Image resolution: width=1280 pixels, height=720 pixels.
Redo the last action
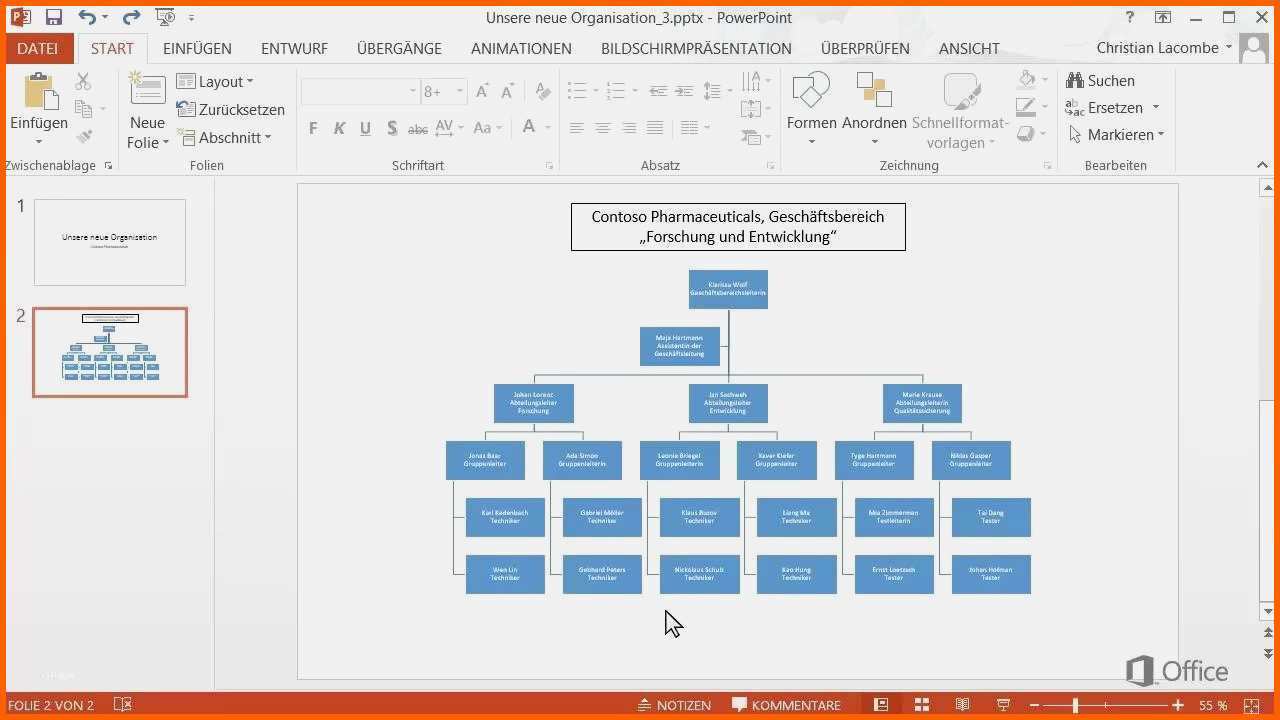(x=131, y=17)
